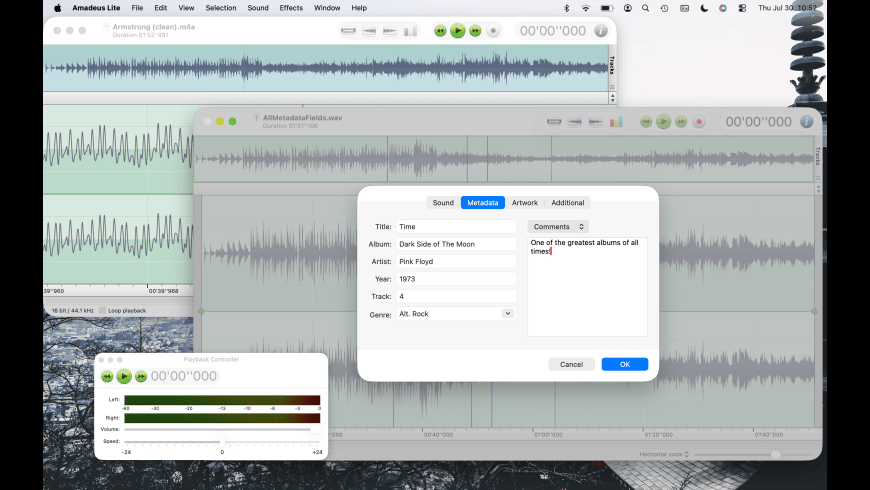This screenshot has height=490, width=870.
Task: Click the stepper arrows beside the Armstrong overview
Action: 613,98
